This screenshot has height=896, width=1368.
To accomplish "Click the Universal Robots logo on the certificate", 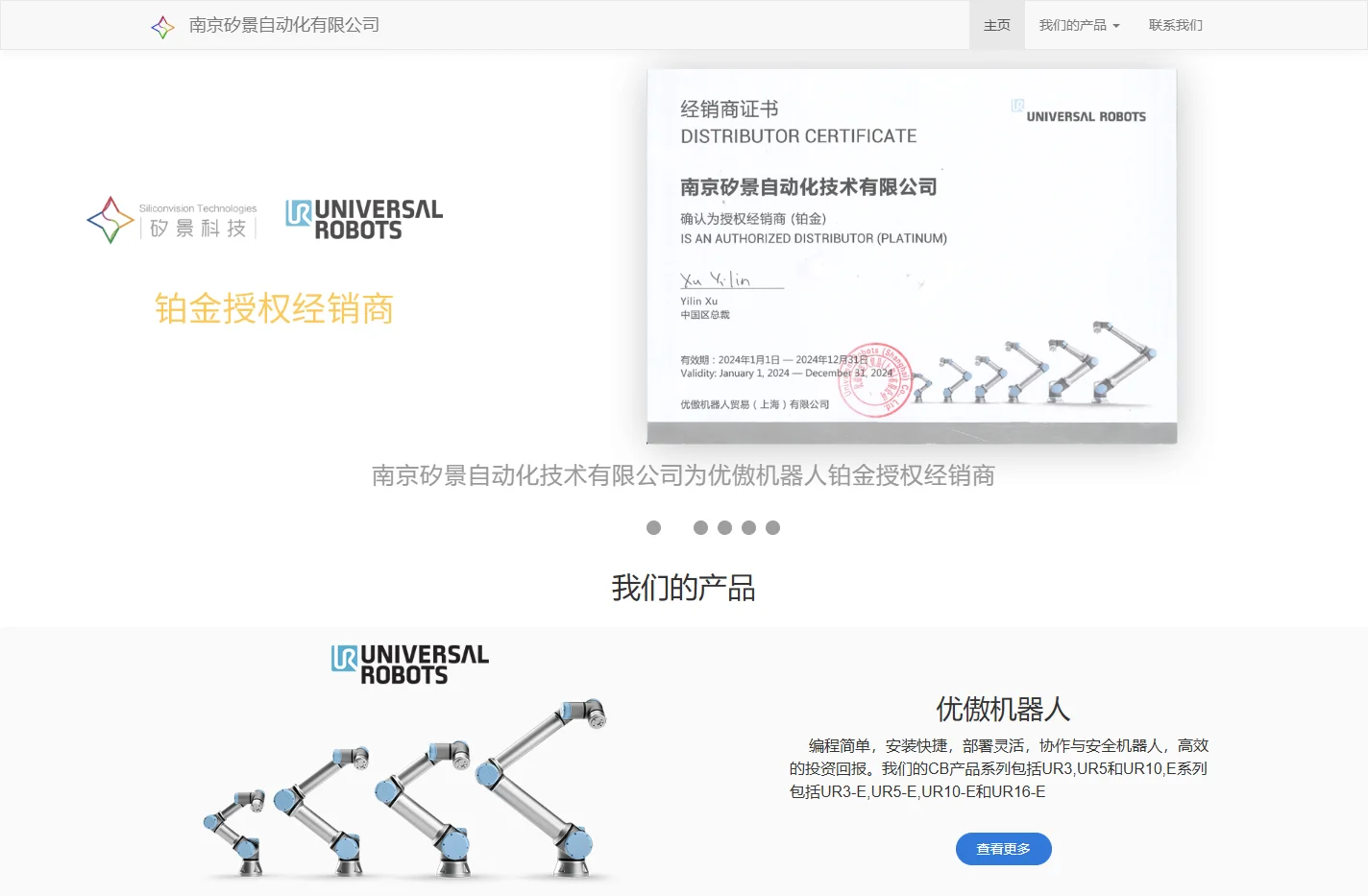I will (1078, 111).
